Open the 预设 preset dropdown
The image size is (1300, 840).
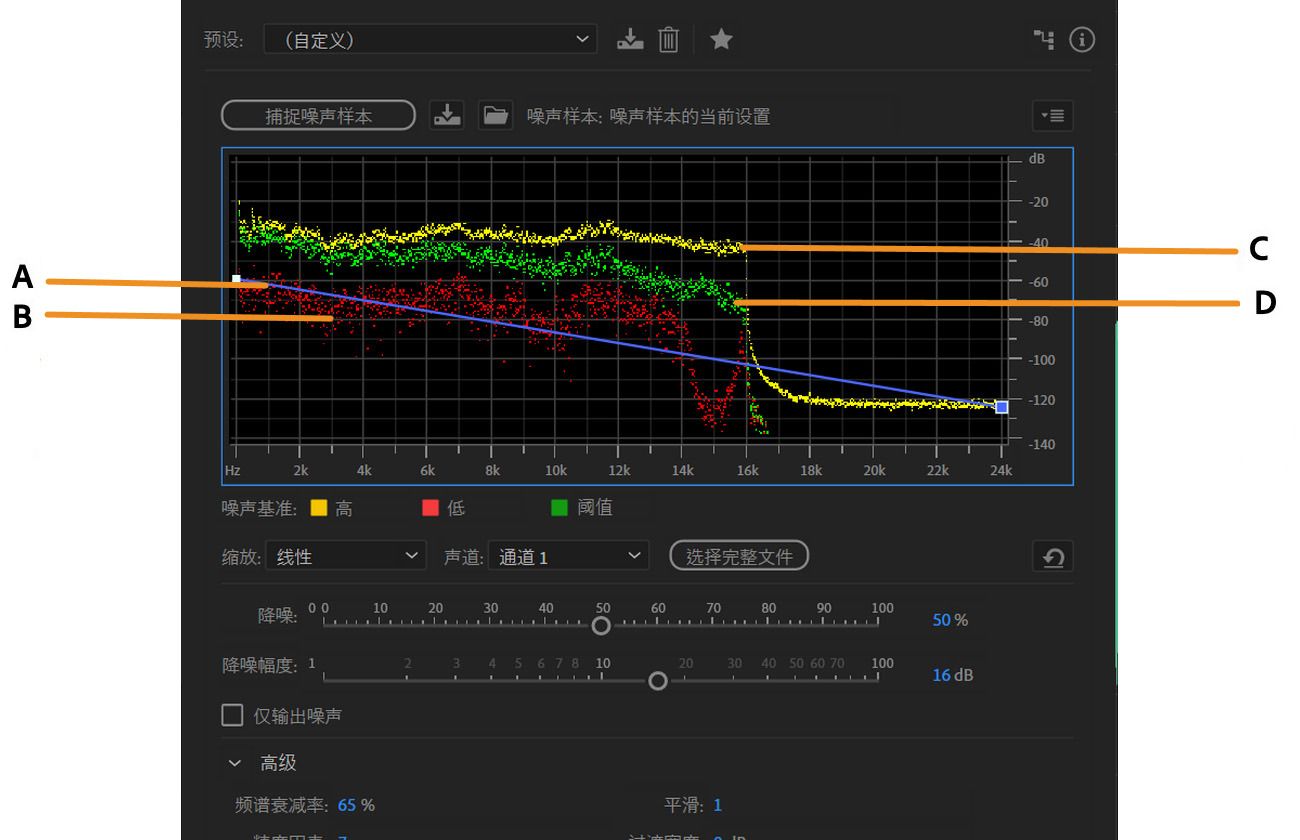[430, 39]
